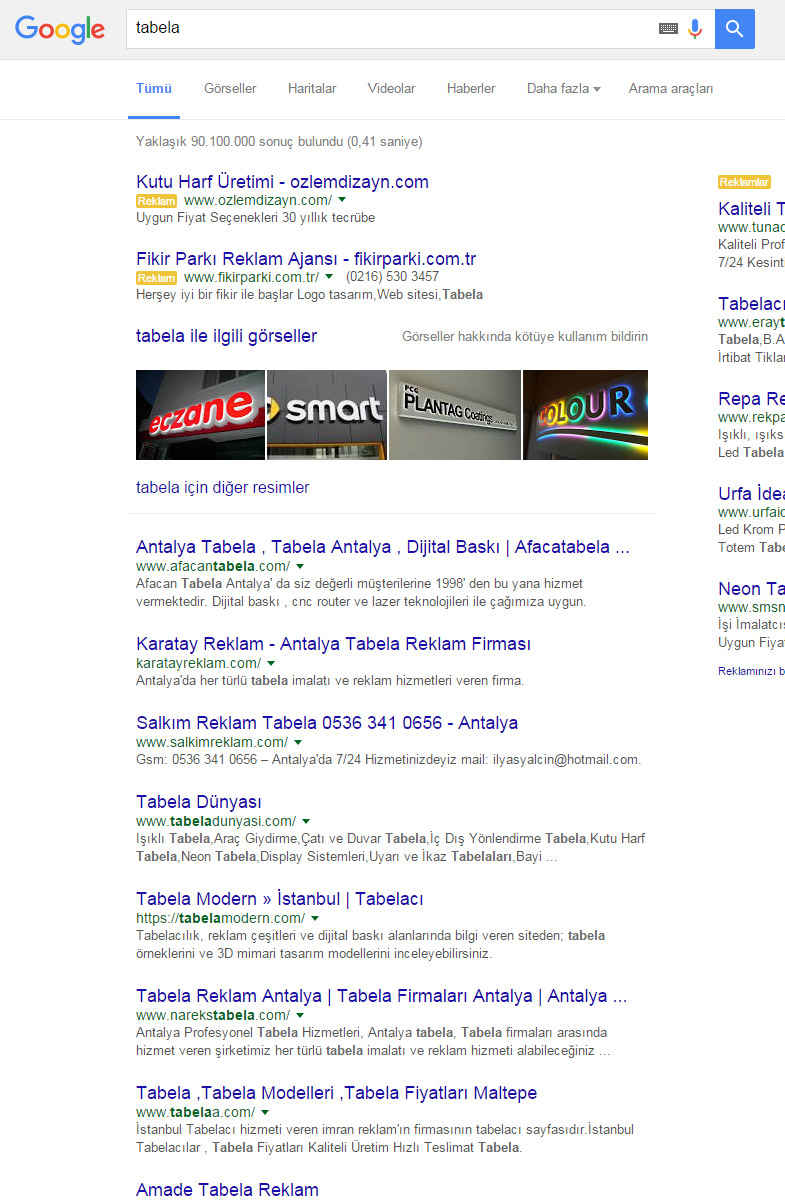Open the 'smart' sign image thumbnail
Viewport: 785px width, 1200px height.
pos(327,415)
